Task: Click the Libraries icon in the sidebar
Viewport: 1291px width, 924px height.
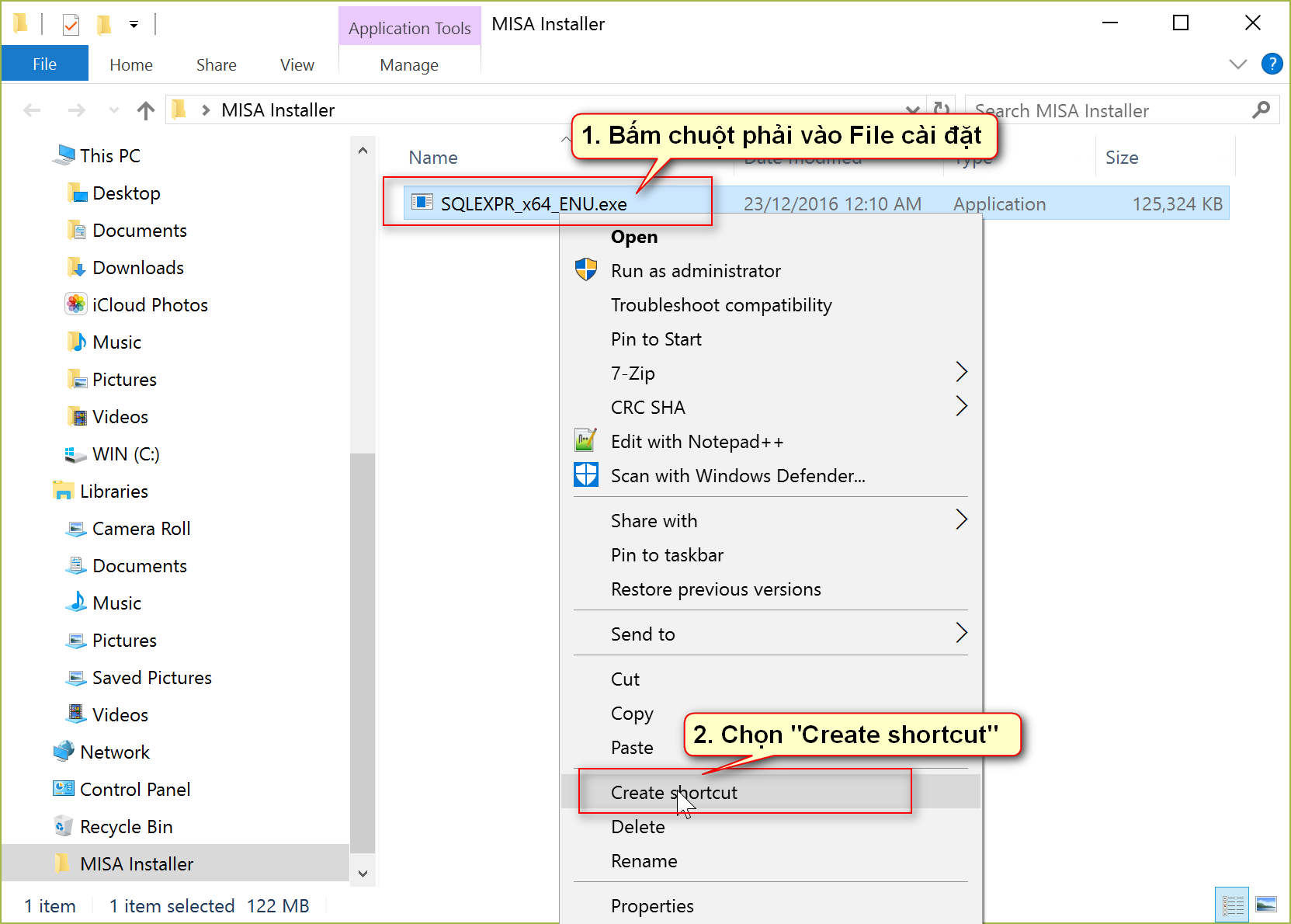Action: (64, 491)
